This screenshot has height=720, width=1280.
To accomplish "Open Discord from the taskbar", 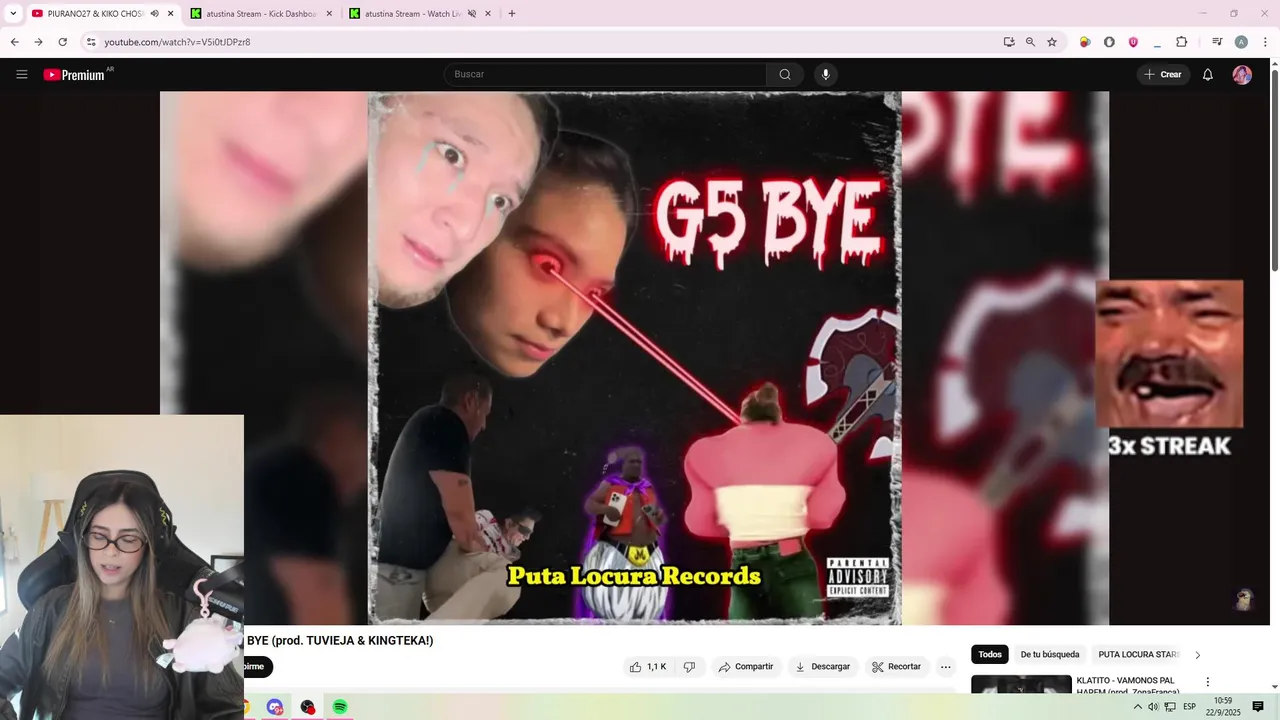I will tap(275, 707).
